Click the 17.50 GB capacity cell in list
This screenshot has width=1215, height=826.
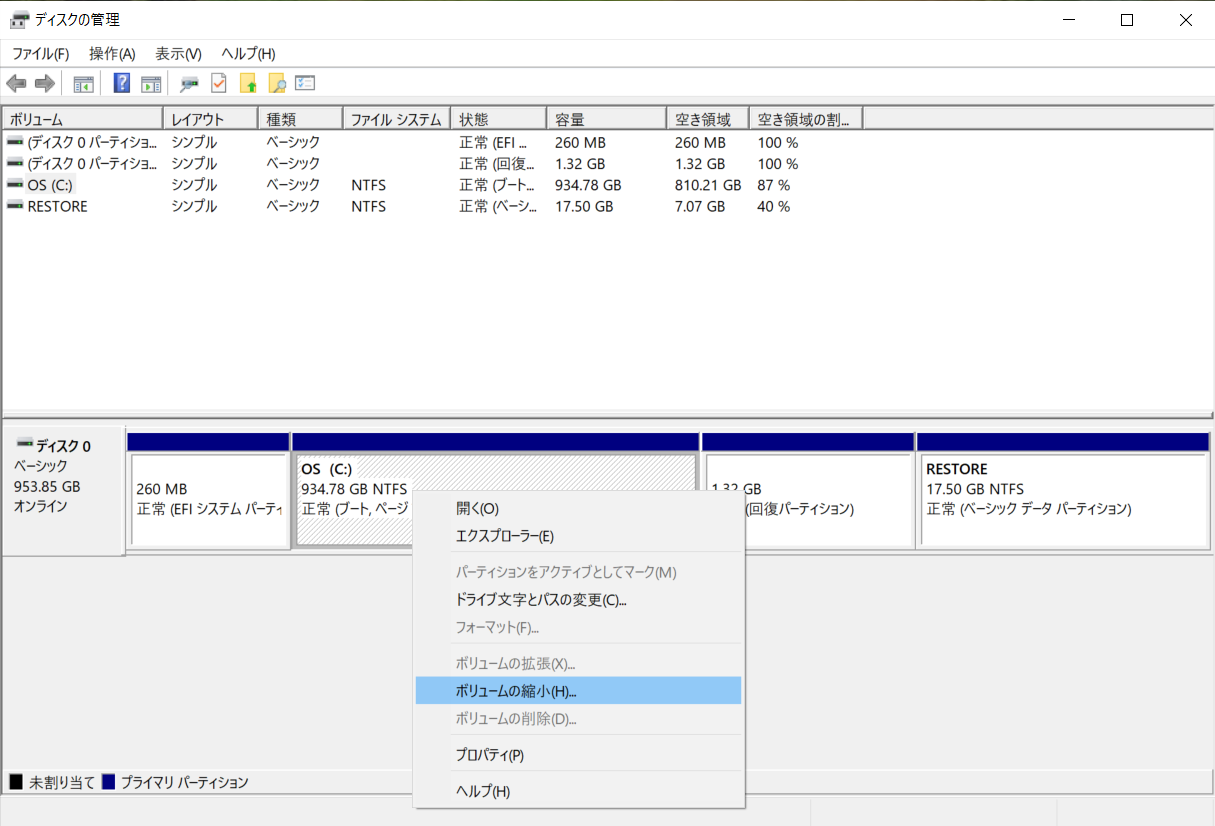[x=584, y=206]
